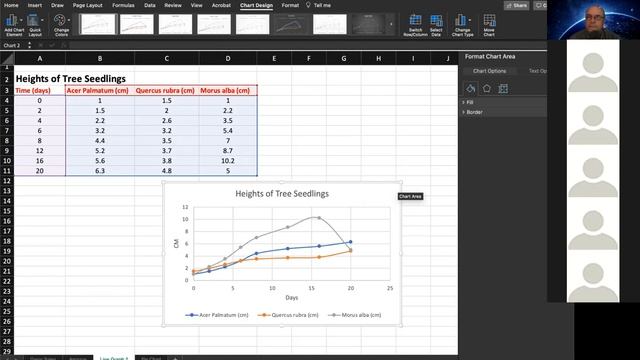Apply the third chart style thumbnail
The height and width of the screenshot is (360, 640).
176,24
